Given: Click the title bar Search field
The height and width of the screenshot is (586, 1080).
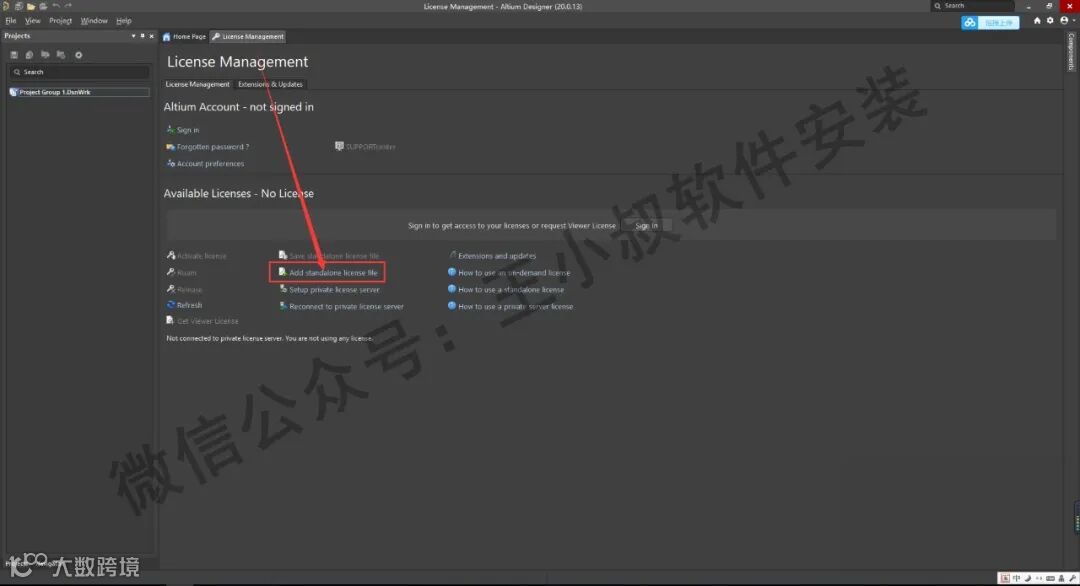Looking at the screenshot, I should tap(973, 6).
